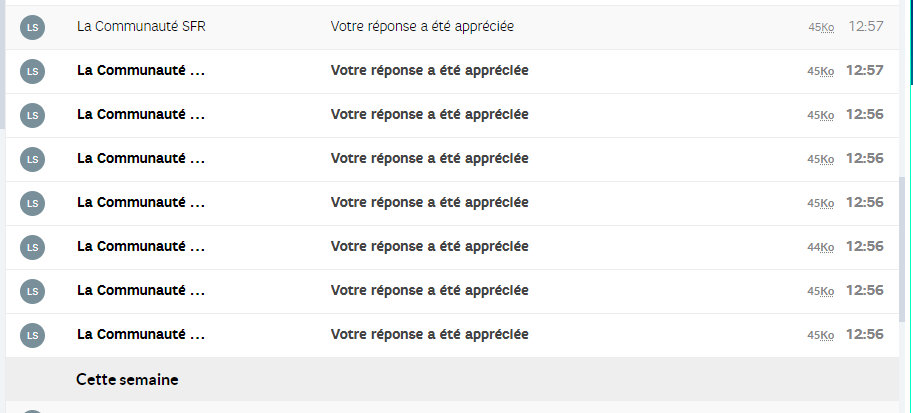
Task: Click the LS avatar on the fifth email row
Action: [x=33, y=203]
